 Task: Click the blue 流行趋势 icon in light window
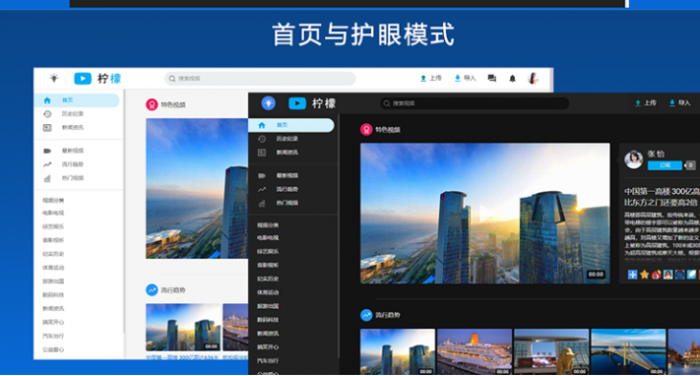click(x=152, y=290)
